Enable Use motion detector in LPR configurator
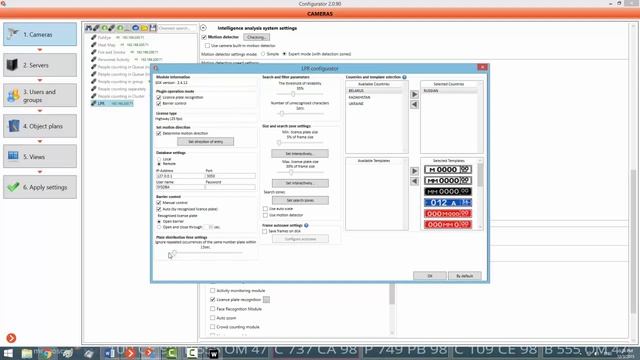 (x=265, y=215)
